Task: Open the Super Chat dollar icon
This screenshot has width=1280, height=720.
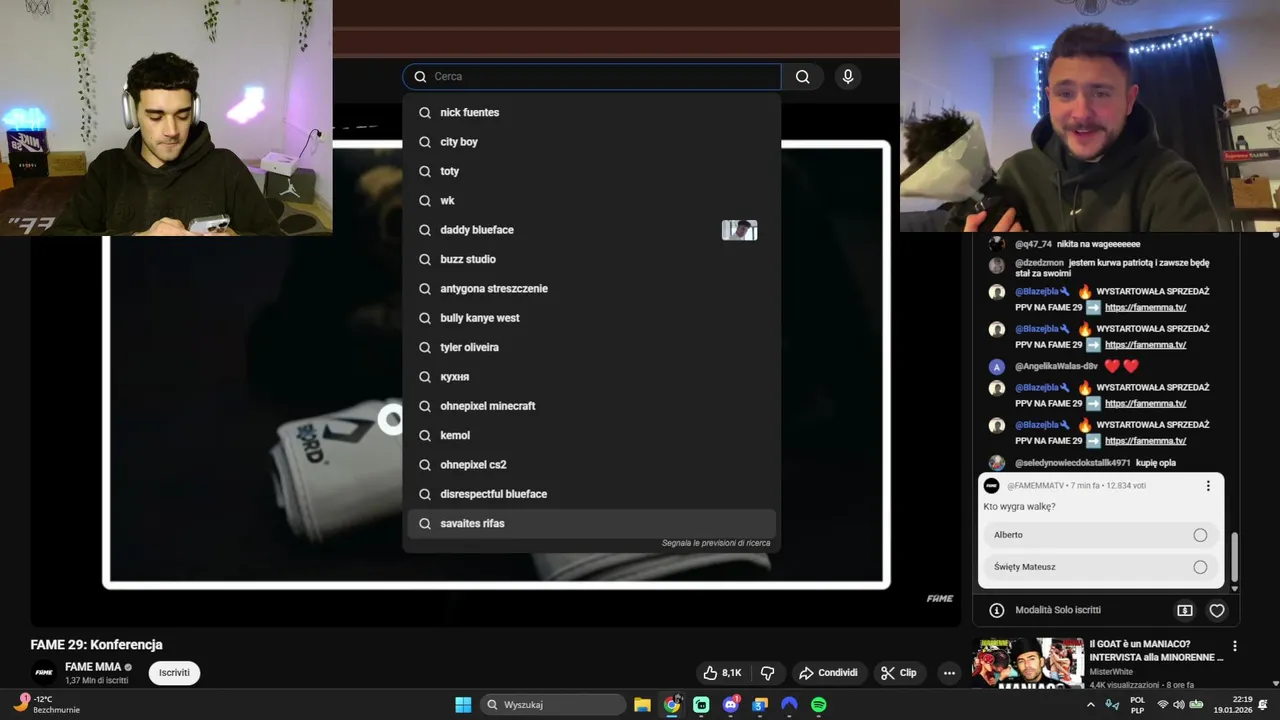Action: click(x=1185, y=610)
